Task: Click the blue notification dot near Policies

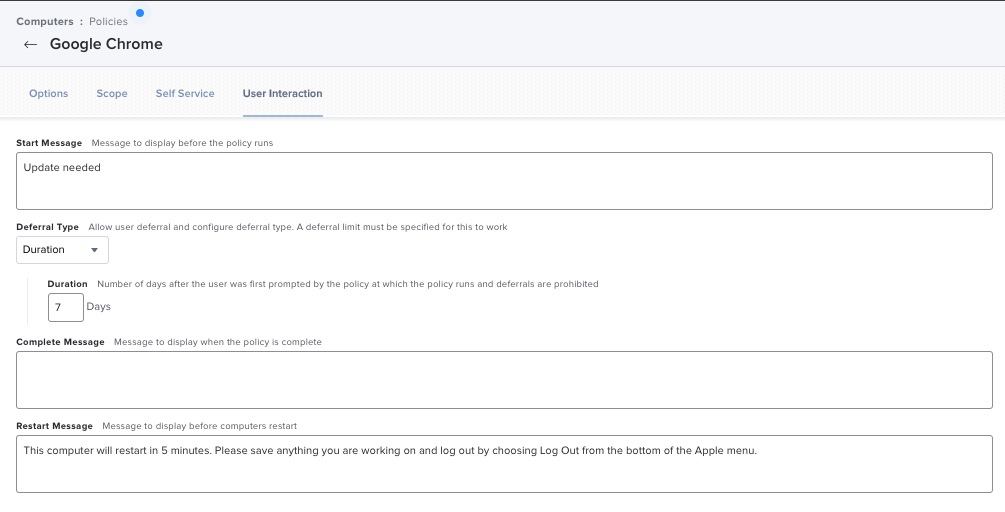Action: (140, 13)
